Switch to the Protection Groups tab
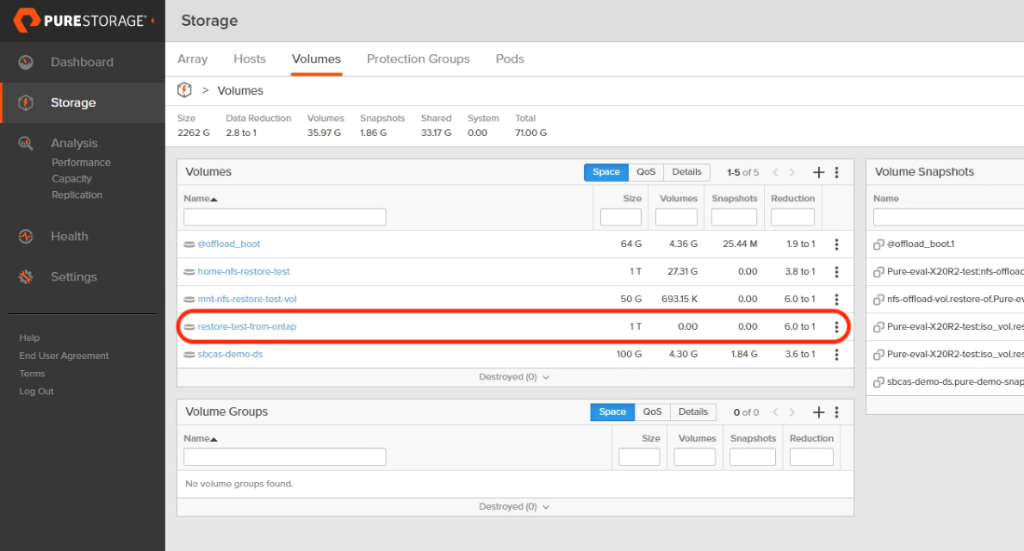Image resolution: width=1024 pixels, height=551 pixels. click(x=418, y=59)
